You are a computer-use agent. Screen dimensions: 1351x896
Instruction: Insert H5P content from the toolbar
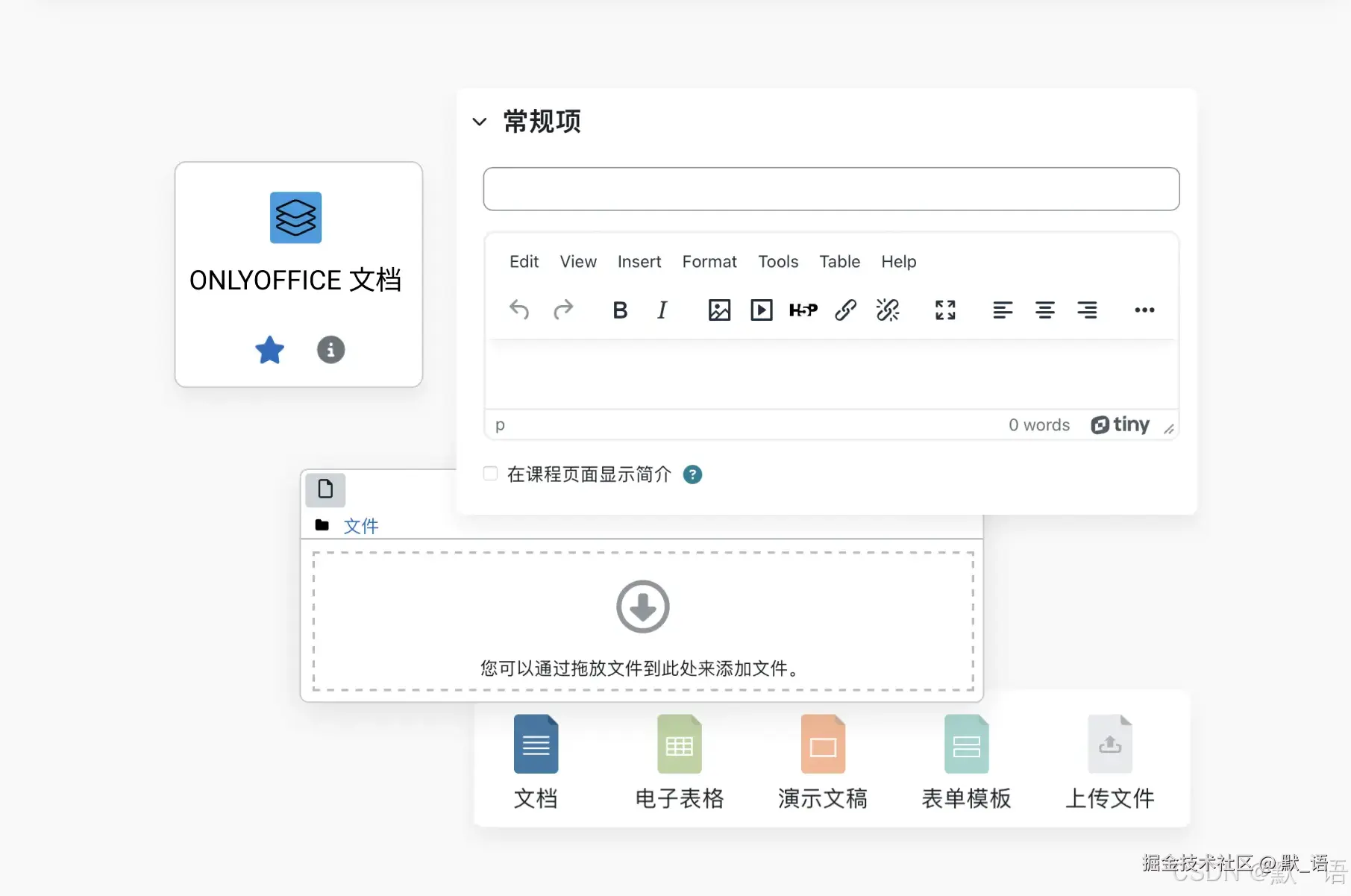tap(803, 310)
